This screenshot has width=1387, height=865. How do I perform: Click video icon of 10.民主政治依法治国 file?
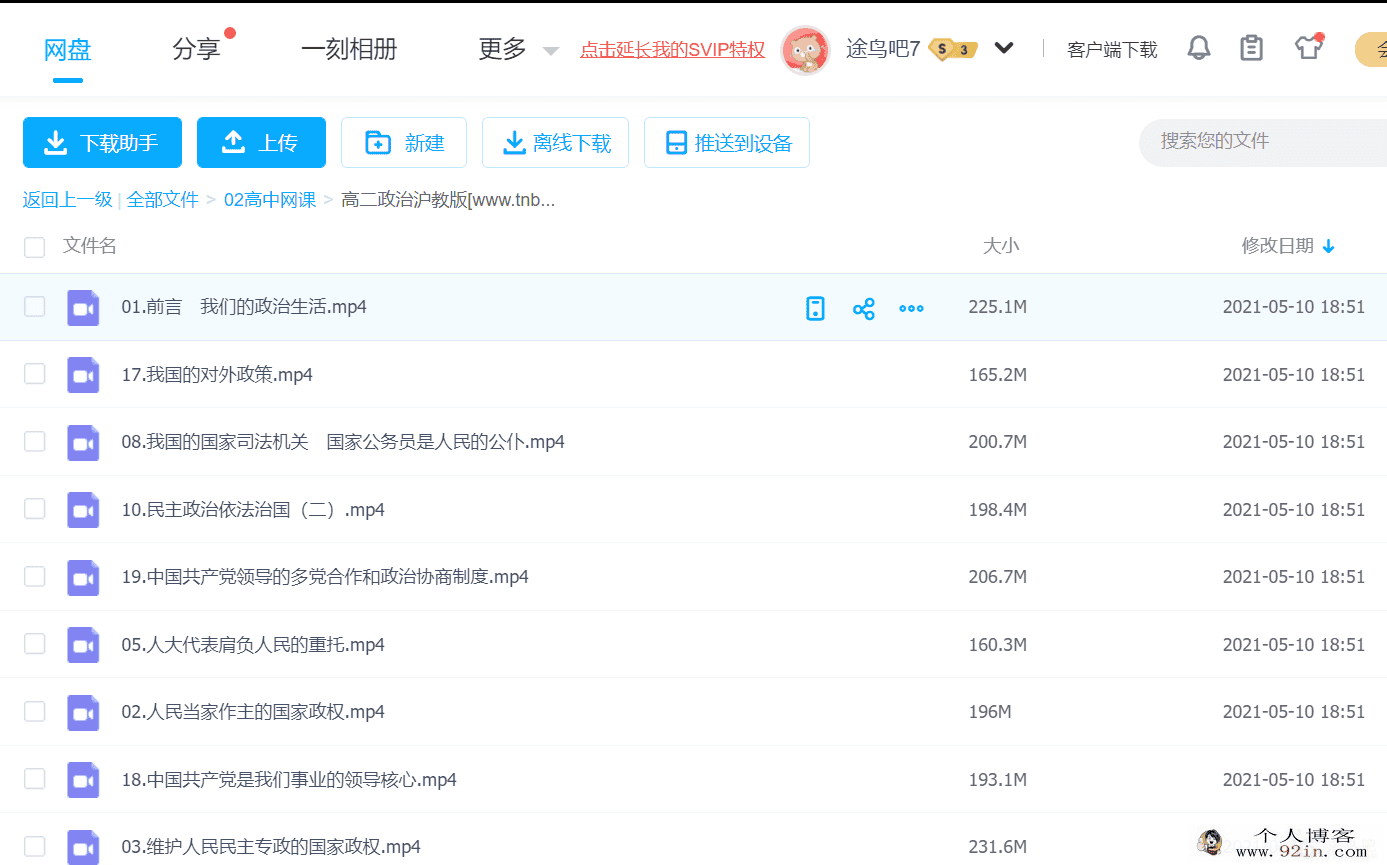coord(83,510)
